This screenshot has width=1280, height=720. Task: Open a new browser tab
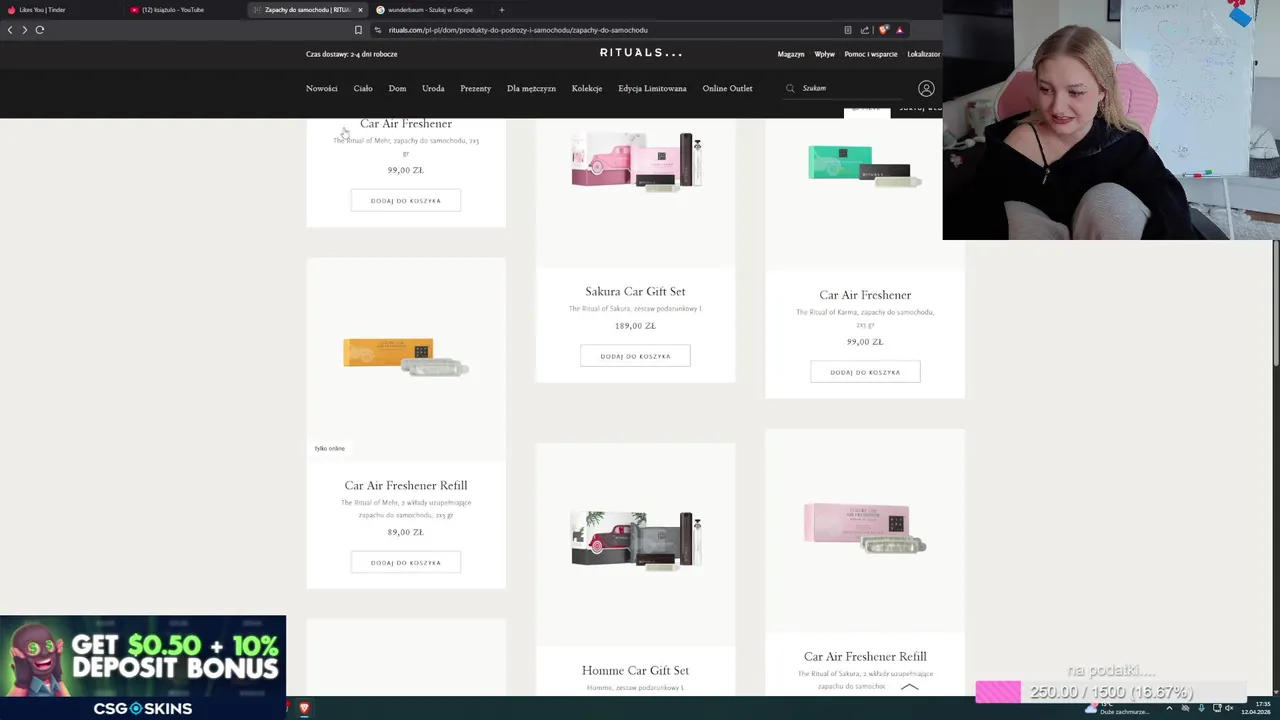click(x=502, y=10)
